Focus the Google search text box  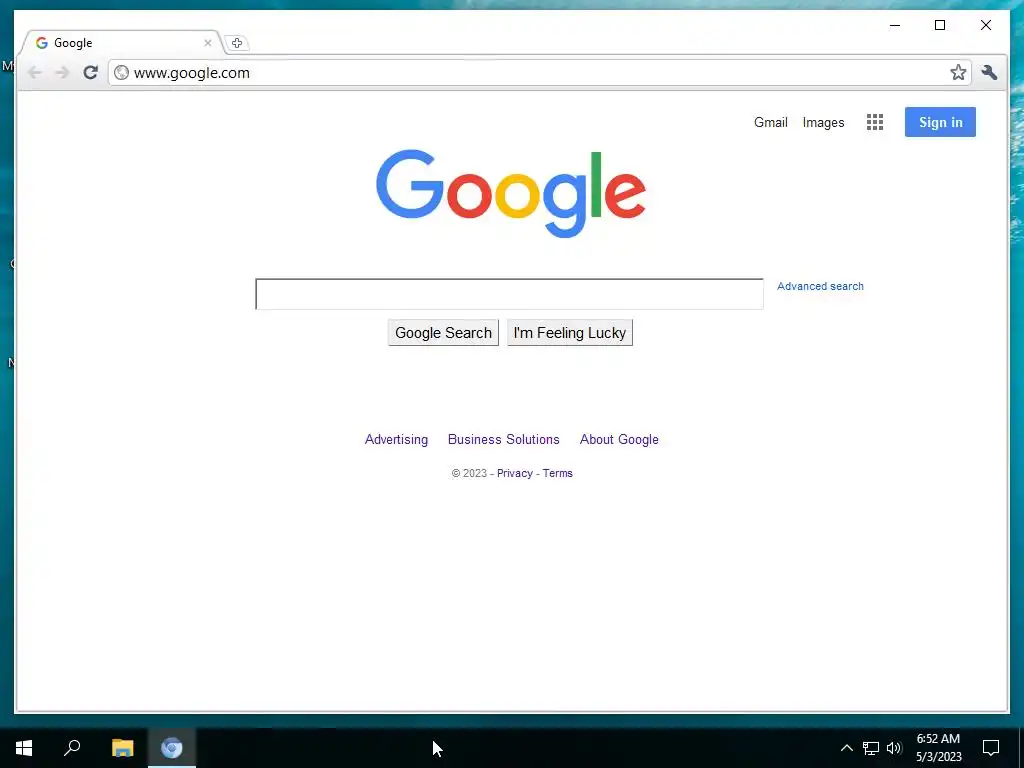(x=509, y=294)
